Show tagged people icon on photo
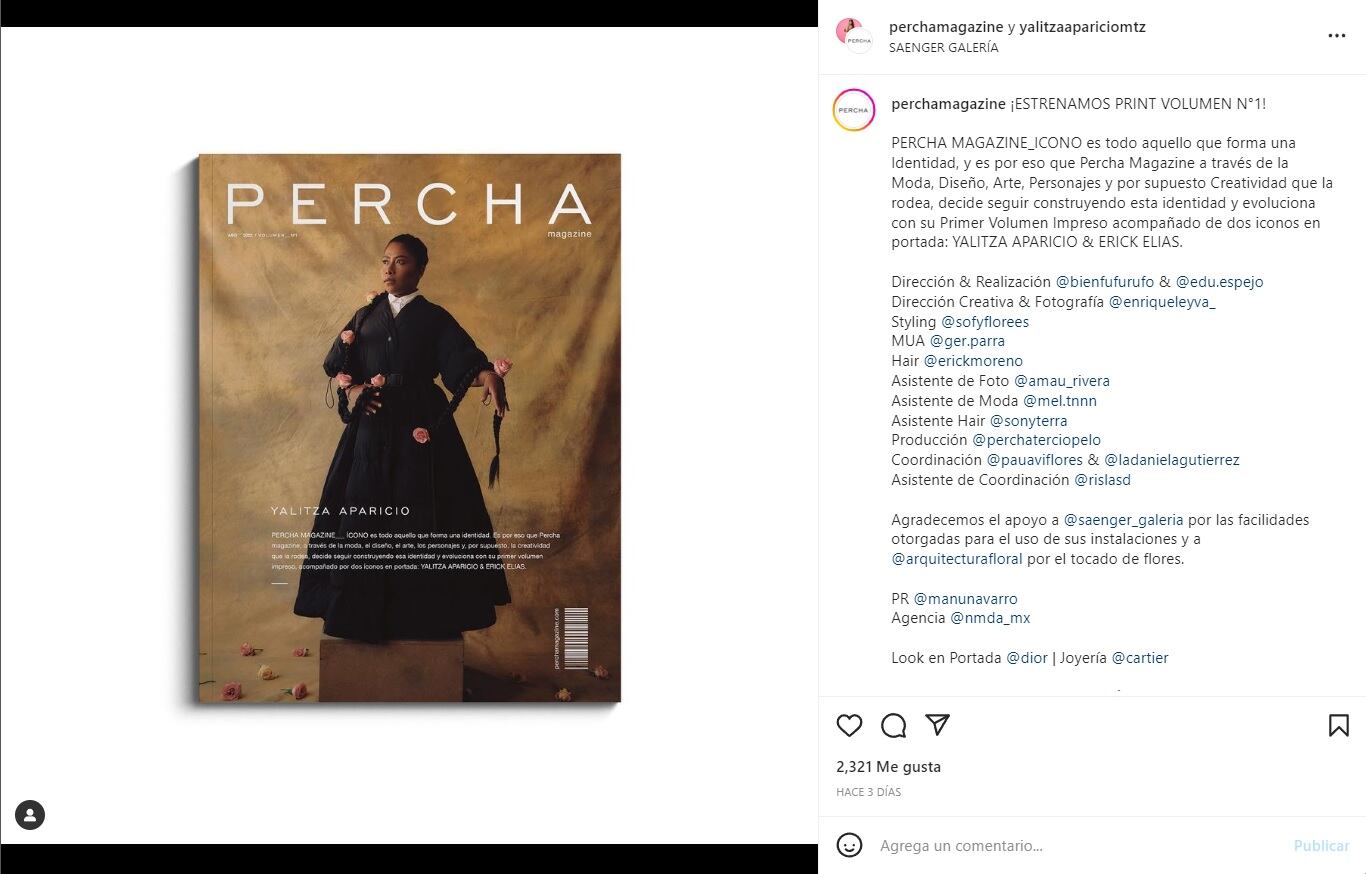The image size is (1366, 874). pos(30,815)
